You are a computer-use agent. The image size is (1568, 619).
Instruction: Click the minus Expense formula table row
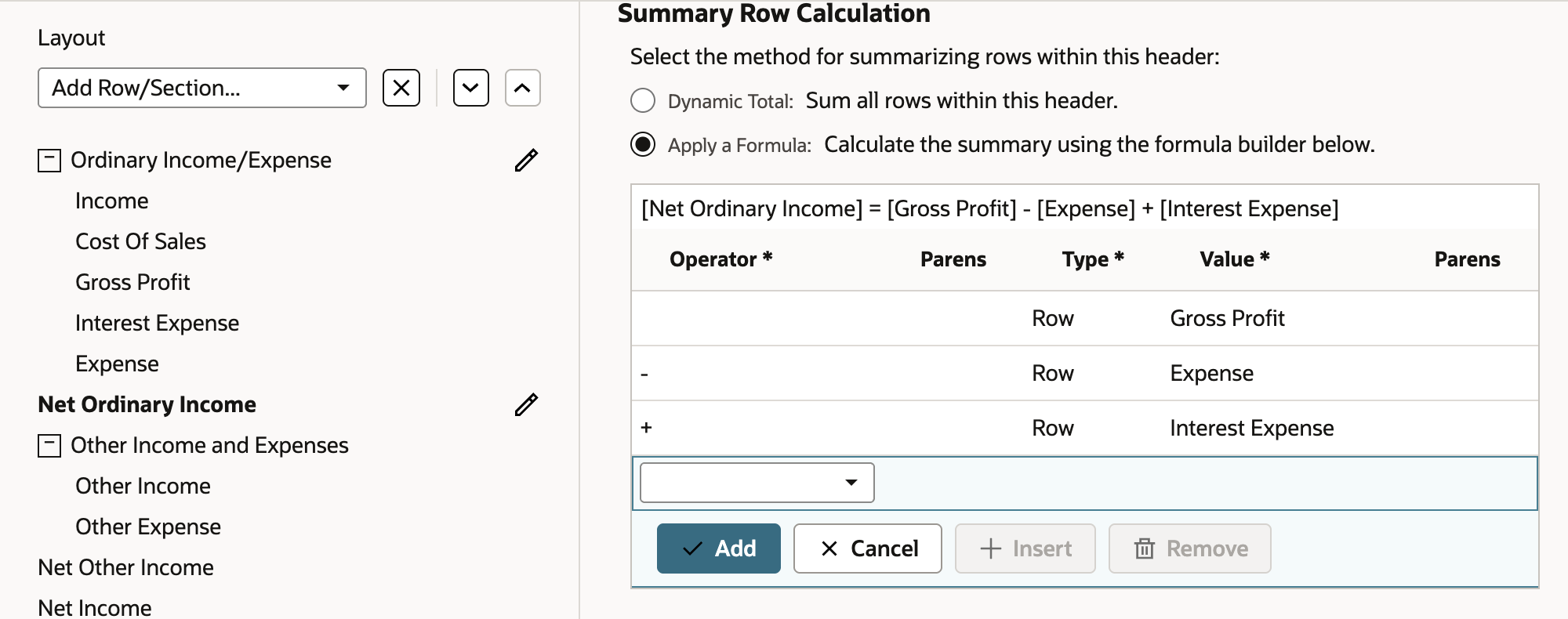(x=1085, y=373)
